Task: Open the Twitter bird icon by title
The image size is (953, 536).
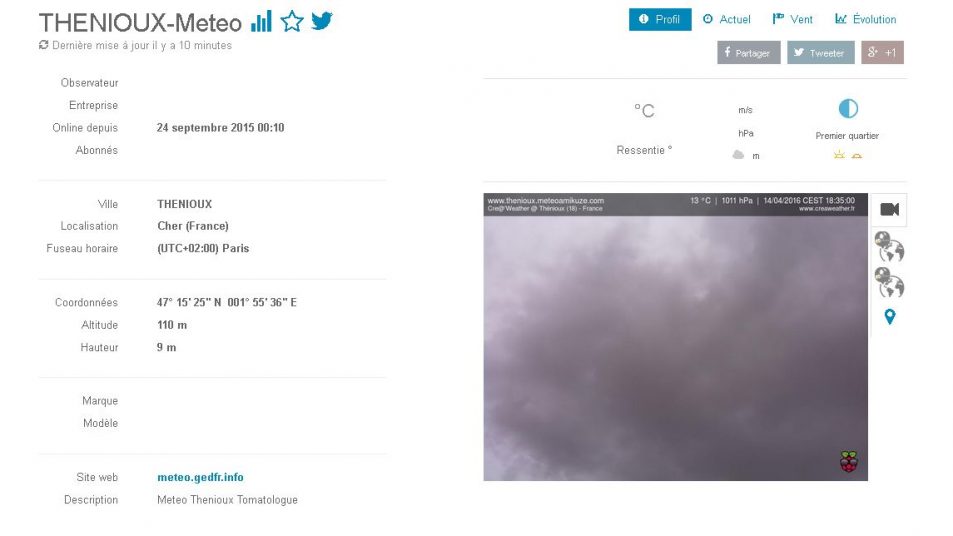Action: click(x=322, y=21)
